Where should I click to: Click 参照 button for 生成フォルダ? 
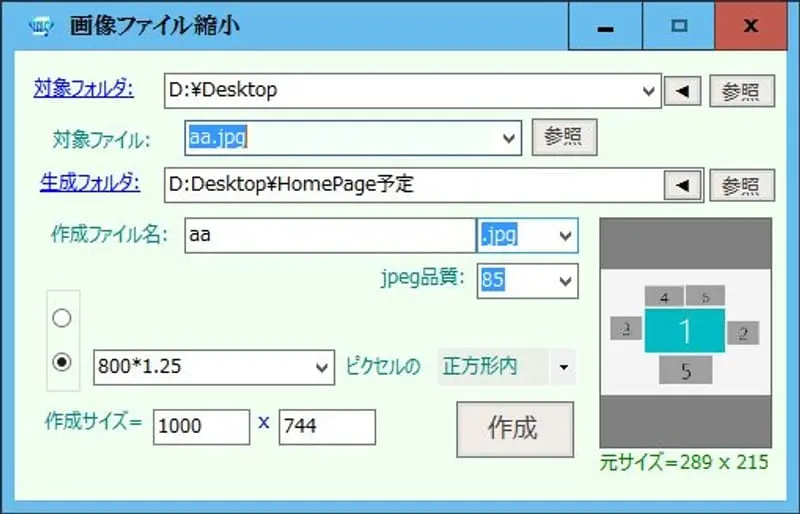(x=742, y=186)
